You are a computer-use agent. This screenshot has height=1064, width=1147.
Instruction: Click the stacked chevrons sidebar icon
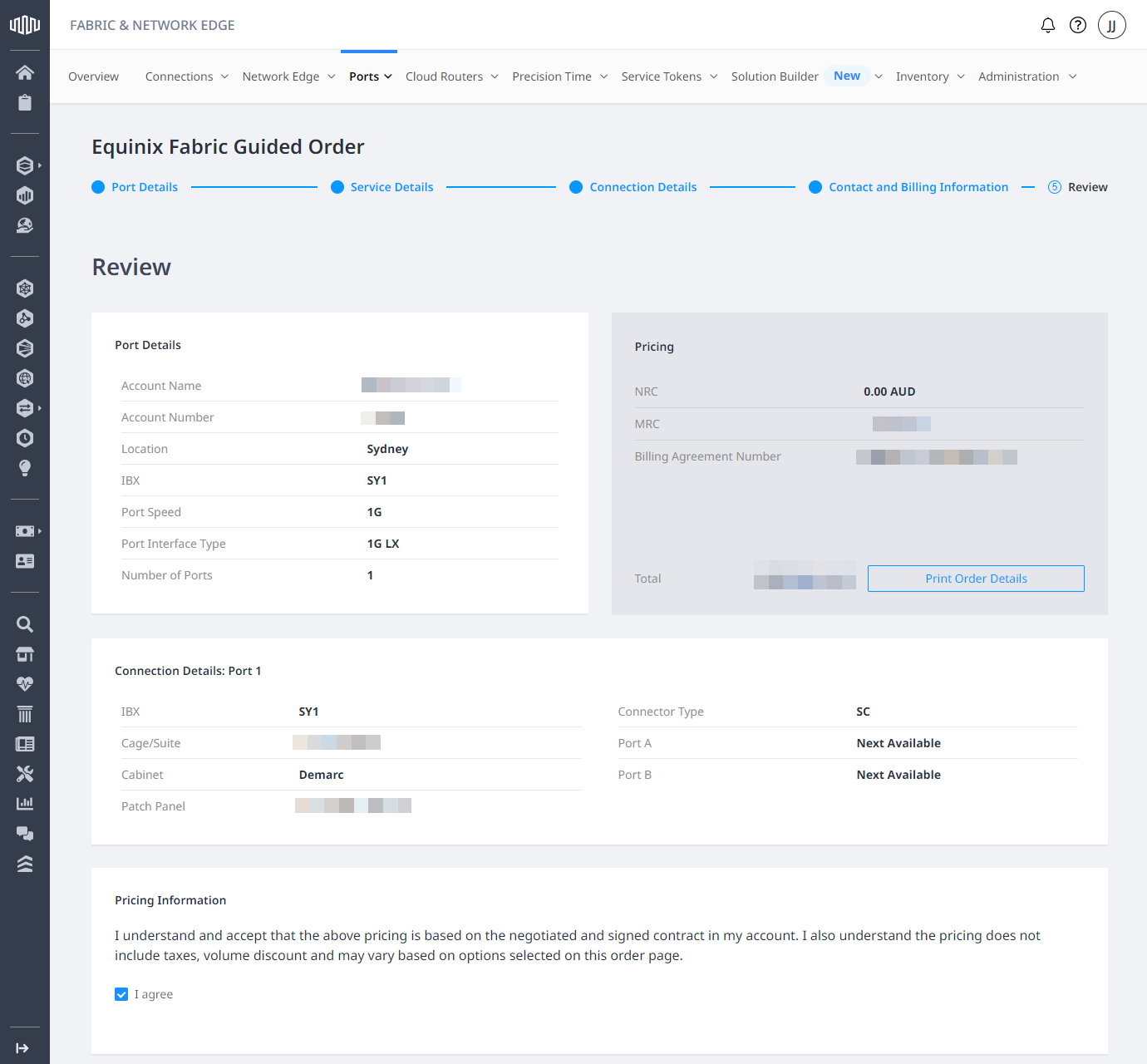(x=25, y=864)
